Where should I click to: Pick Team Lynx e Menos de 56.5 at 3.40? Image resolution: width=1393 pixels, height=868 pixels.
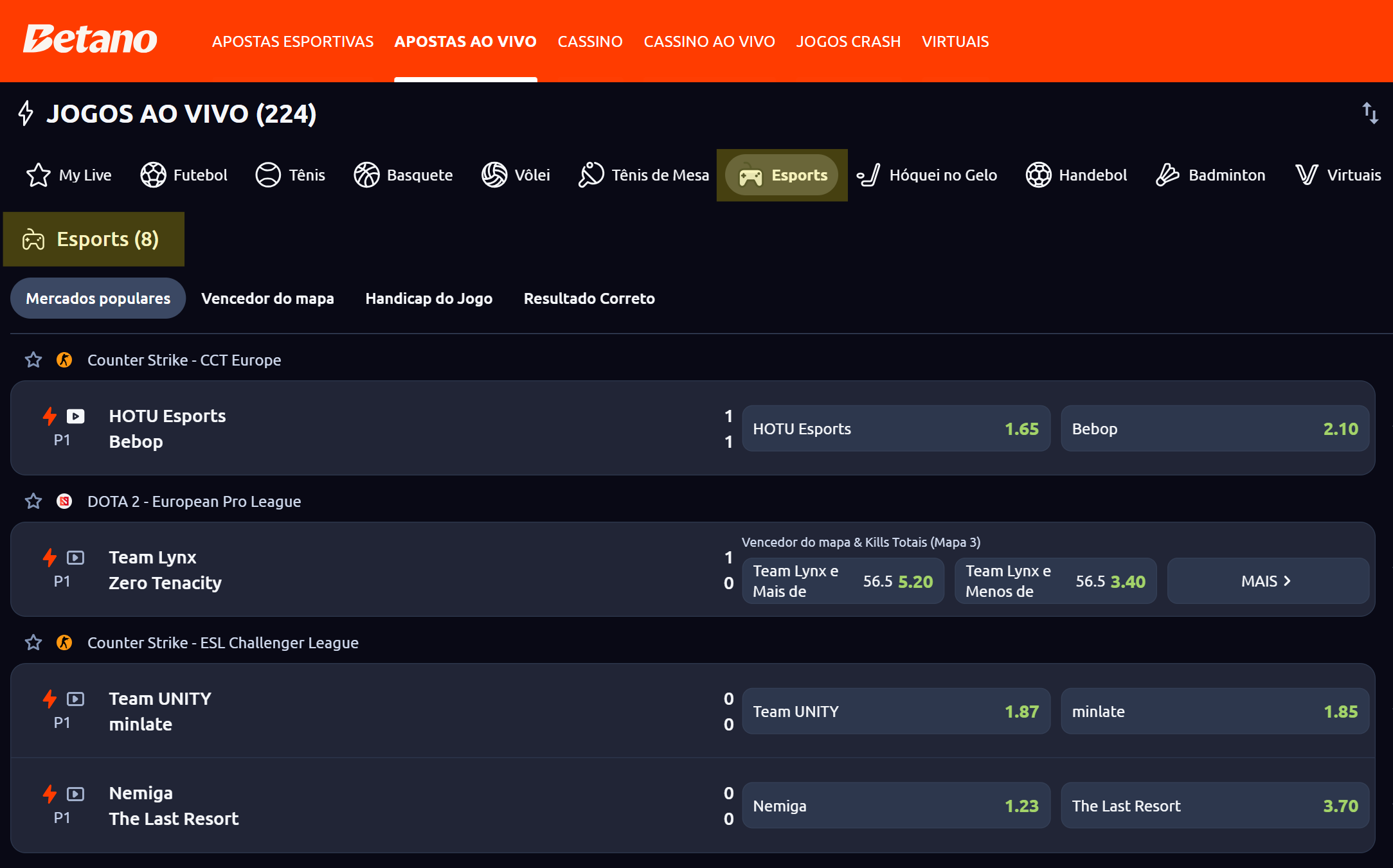coord(1056,581)
